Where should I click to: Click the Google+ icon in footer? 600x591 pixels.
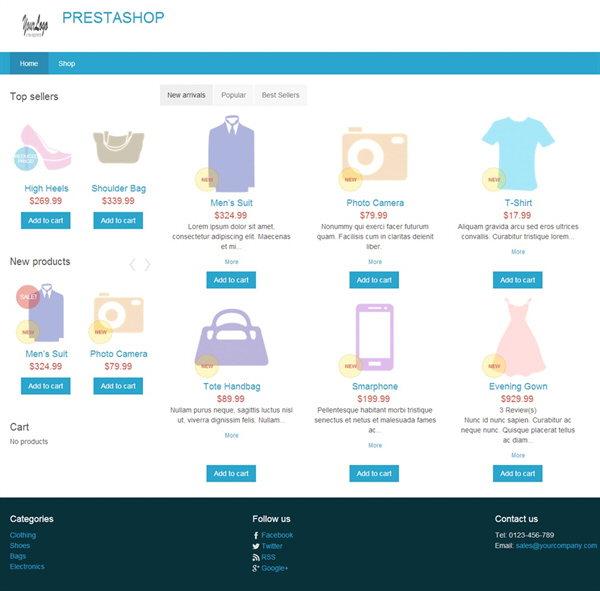(256, 568)
